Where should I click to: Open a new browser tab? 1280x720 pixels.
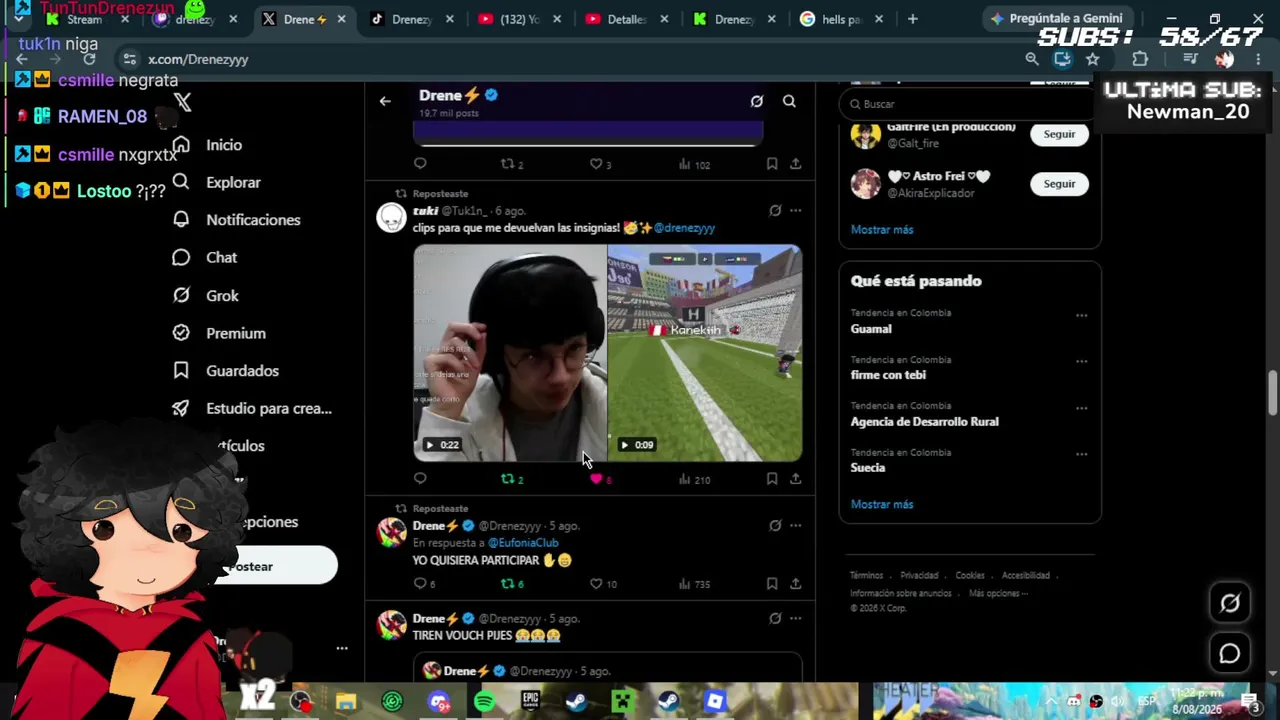pos(912,19)
